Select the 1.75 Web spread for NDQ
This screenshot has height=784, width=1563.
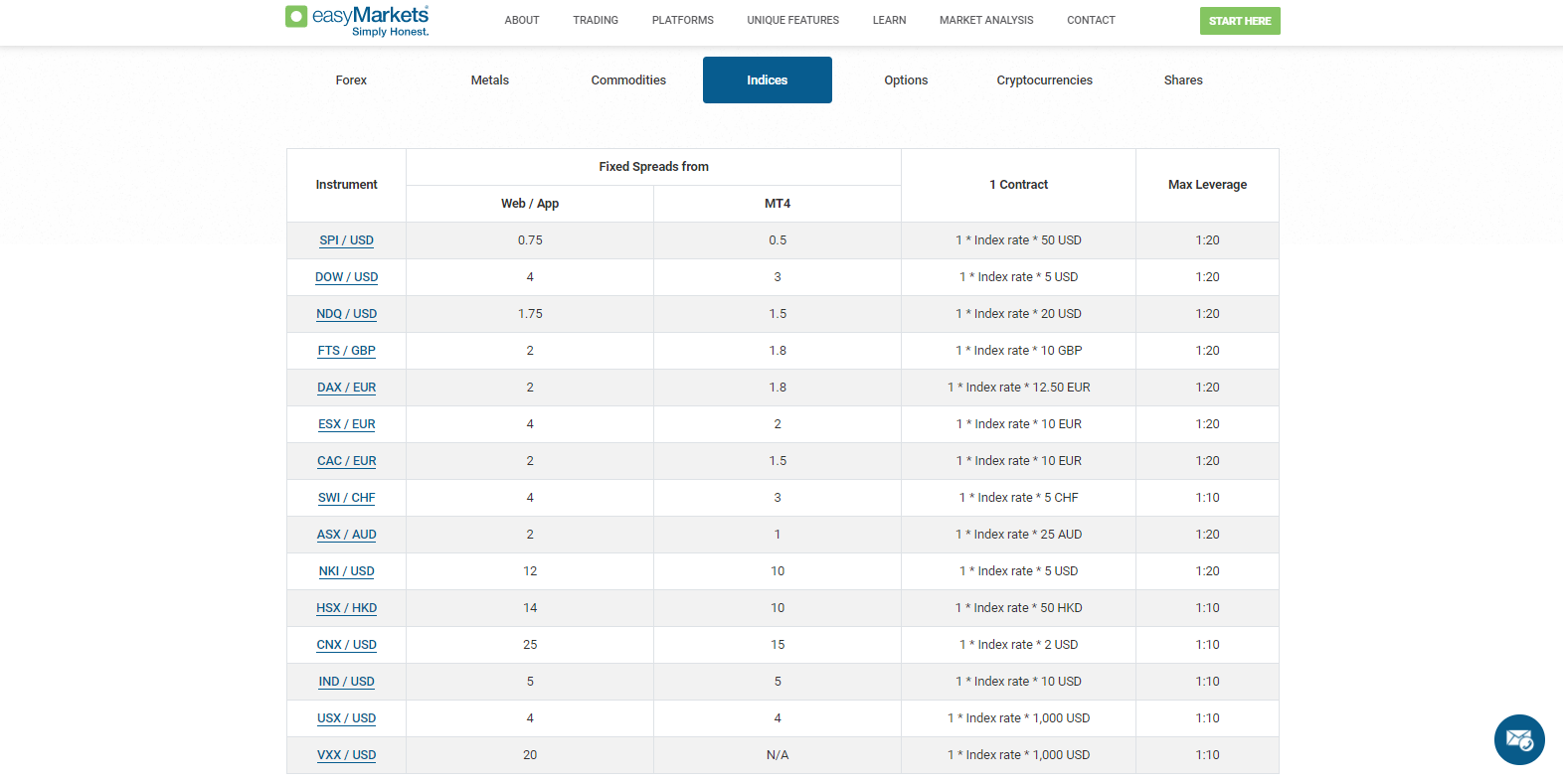[x=530, y=314]
